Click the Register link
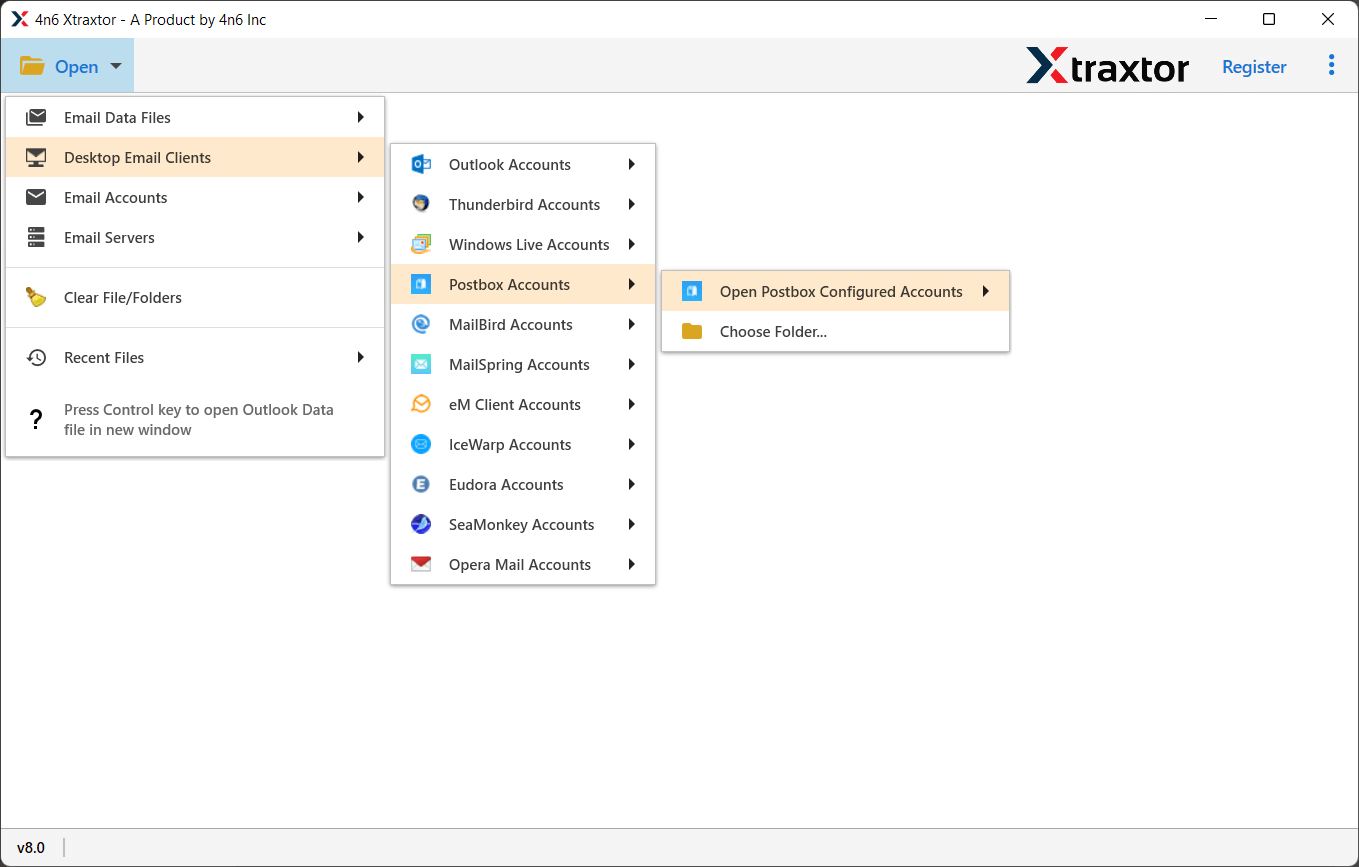Screen dimensions: 1359x867 tap(1254, 67)
